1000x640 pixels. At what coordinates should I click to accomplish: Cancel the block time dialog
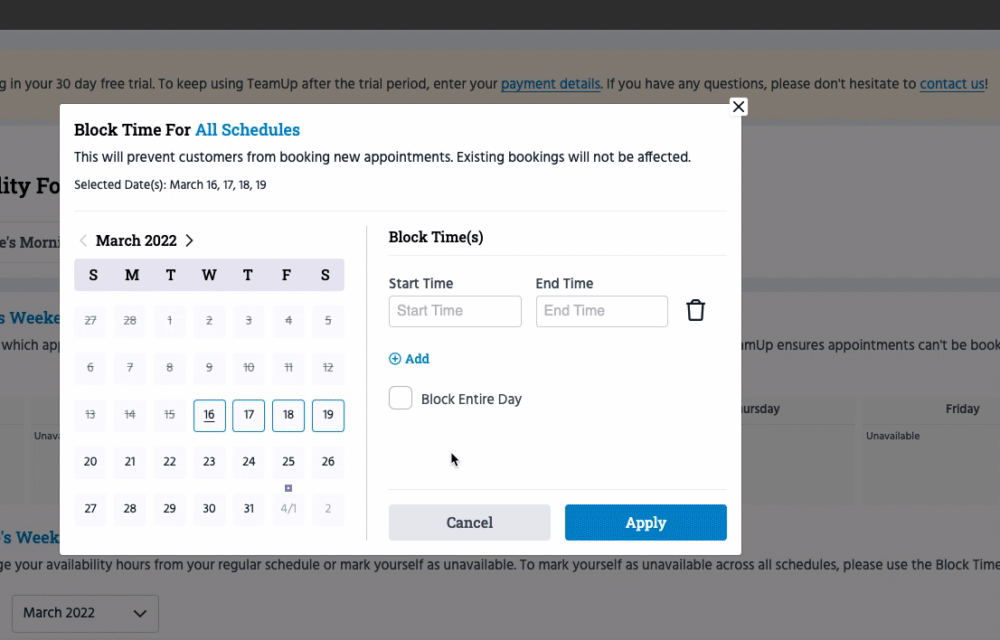coord(469,522)
